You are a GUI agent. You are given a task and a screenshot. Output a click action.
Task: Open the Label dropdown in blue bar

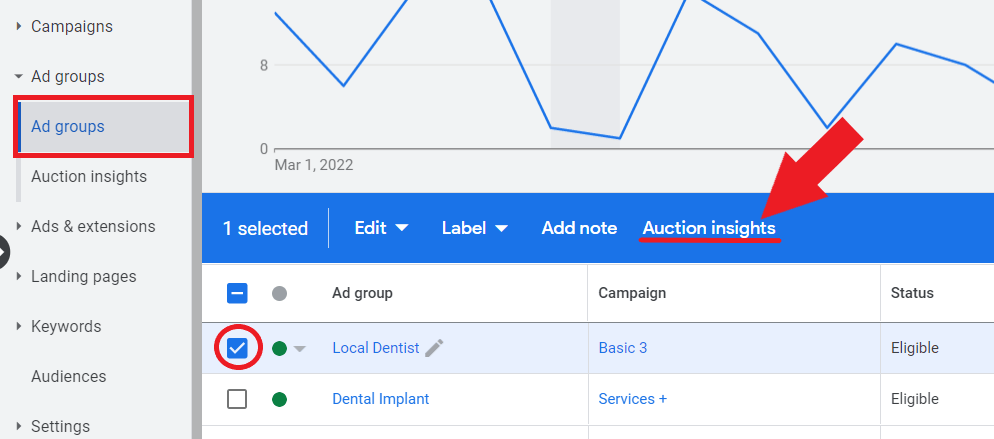(475, 228)
